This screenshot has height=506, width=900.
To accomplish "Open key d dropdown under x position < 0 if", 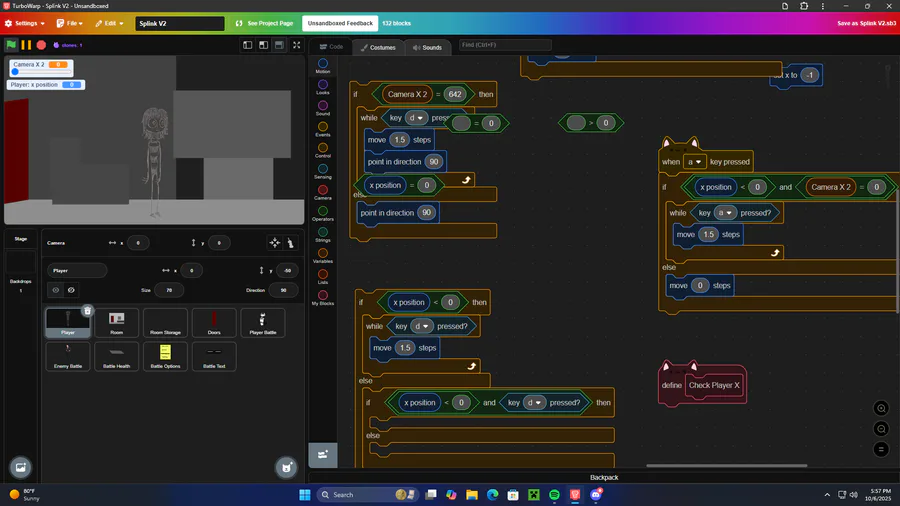I will [x=422, y=326].
